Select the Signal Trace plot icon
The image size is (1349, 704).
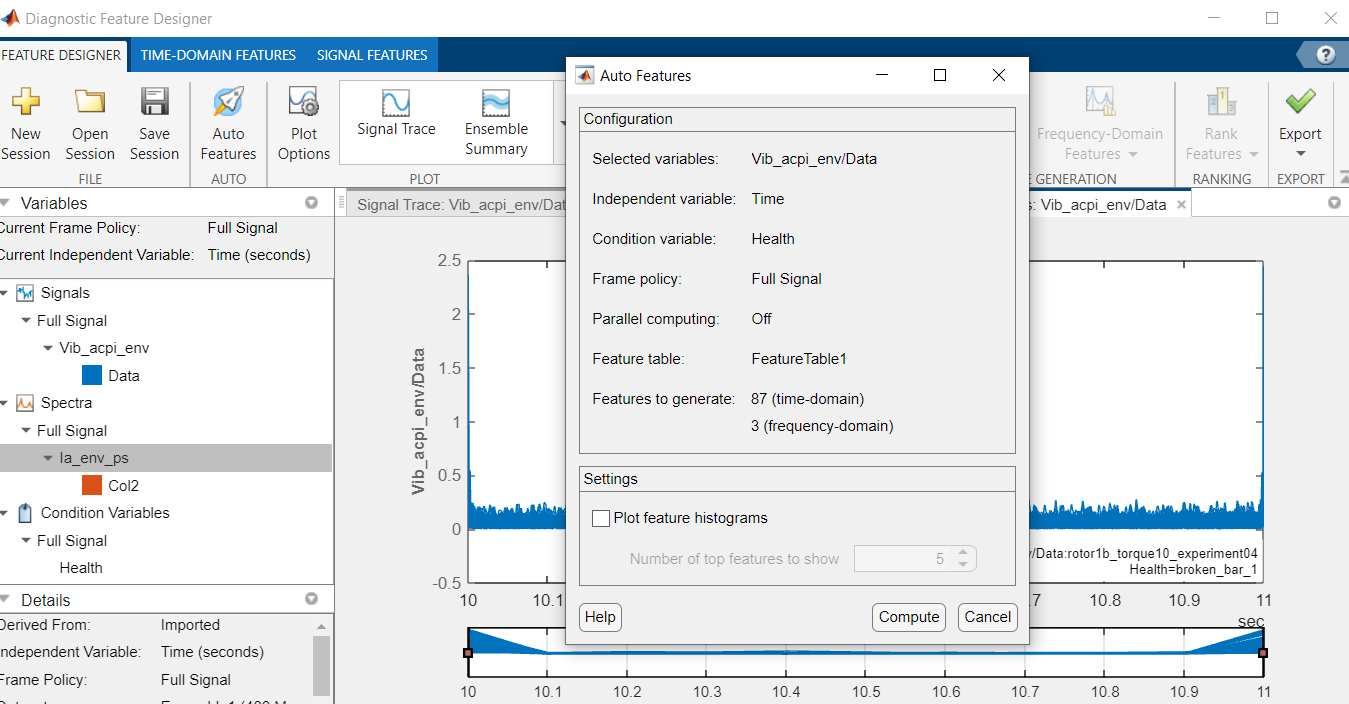point(396,103)
